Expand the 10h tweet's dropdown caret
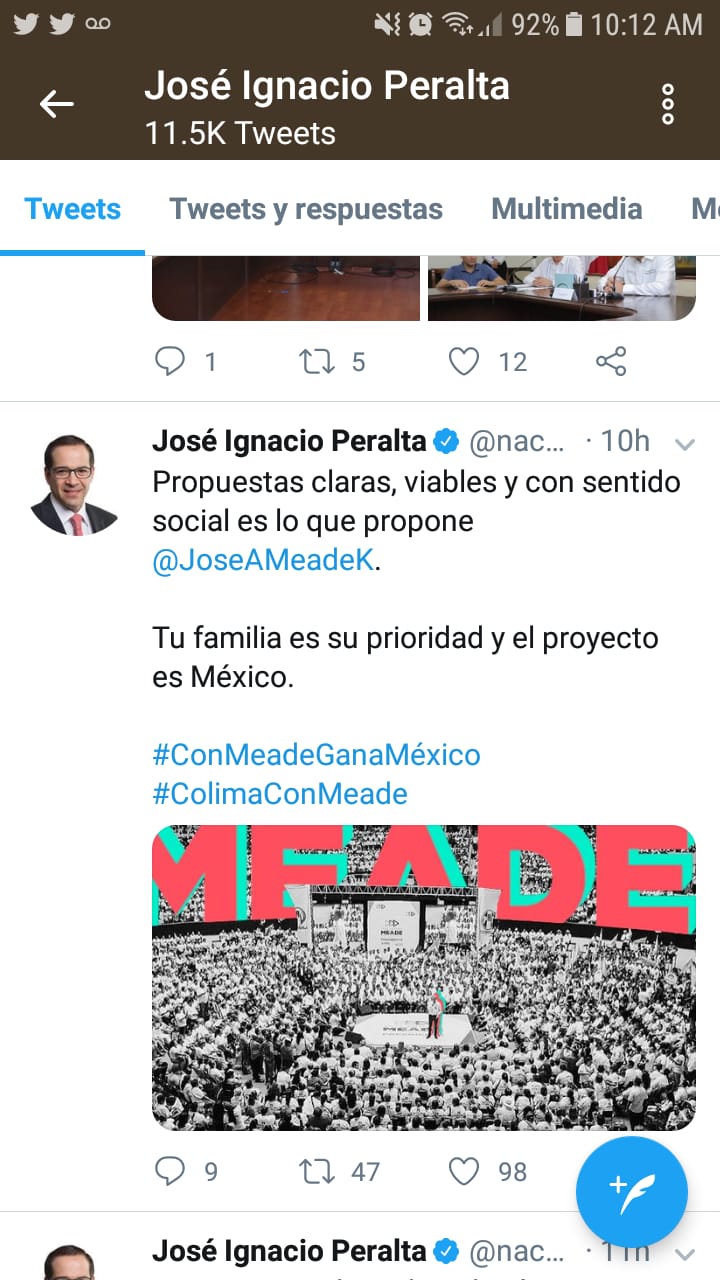Viewport: 720px width, 1280px height. tap(685, 443)
